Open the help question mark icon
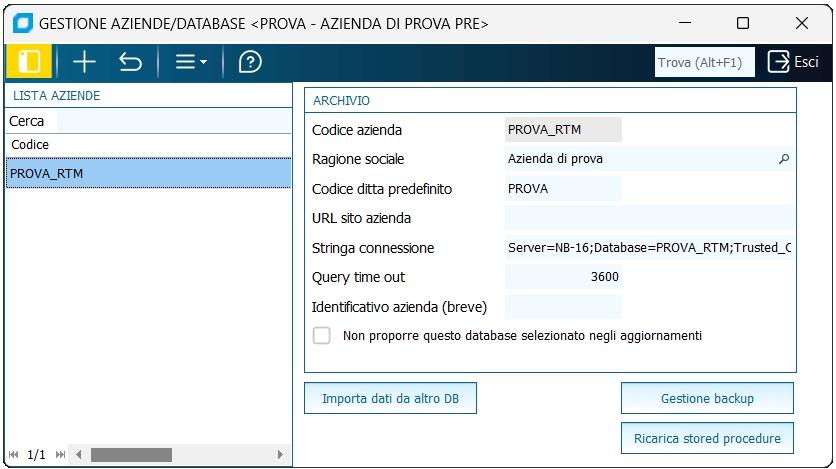The width and height of the screenshot is (836, 469). pos(250,62)
